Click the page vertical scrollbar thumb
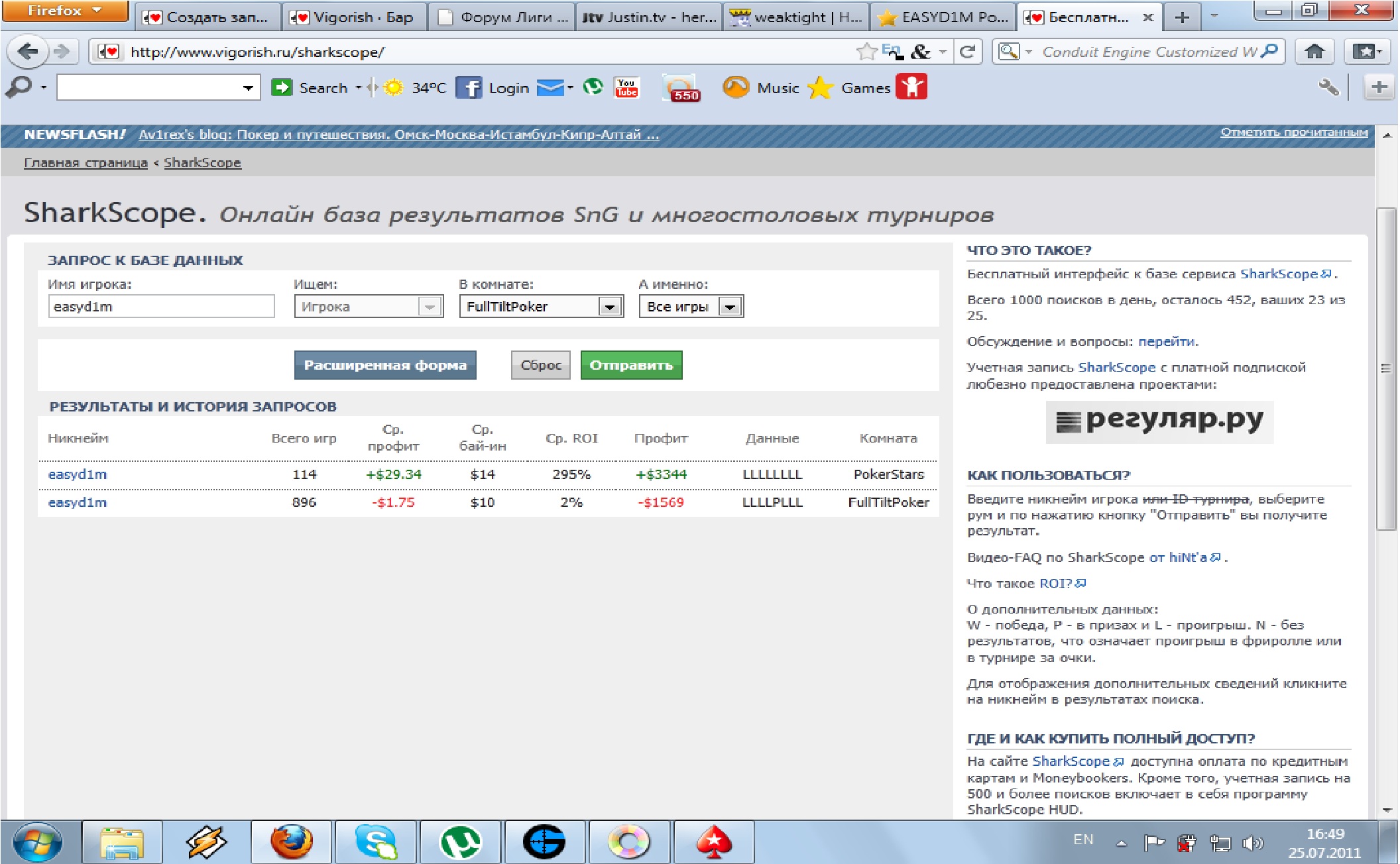This screenshot has width=1400, height=864. pos(1385,368)
